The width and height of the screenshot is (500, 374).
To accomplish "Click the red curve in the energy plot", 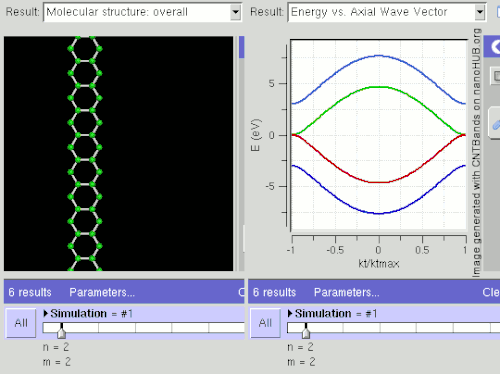I will 379,182.
